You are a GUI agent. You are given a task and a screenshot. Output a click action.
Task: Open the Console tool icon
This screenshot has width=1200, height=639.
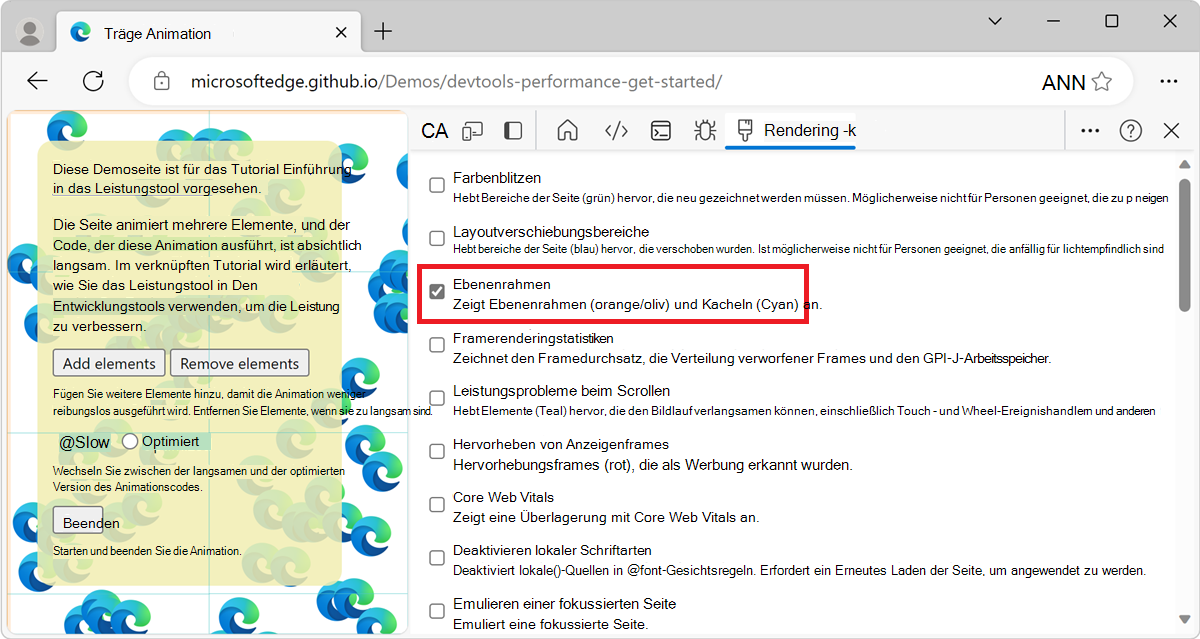pos(661,131)
